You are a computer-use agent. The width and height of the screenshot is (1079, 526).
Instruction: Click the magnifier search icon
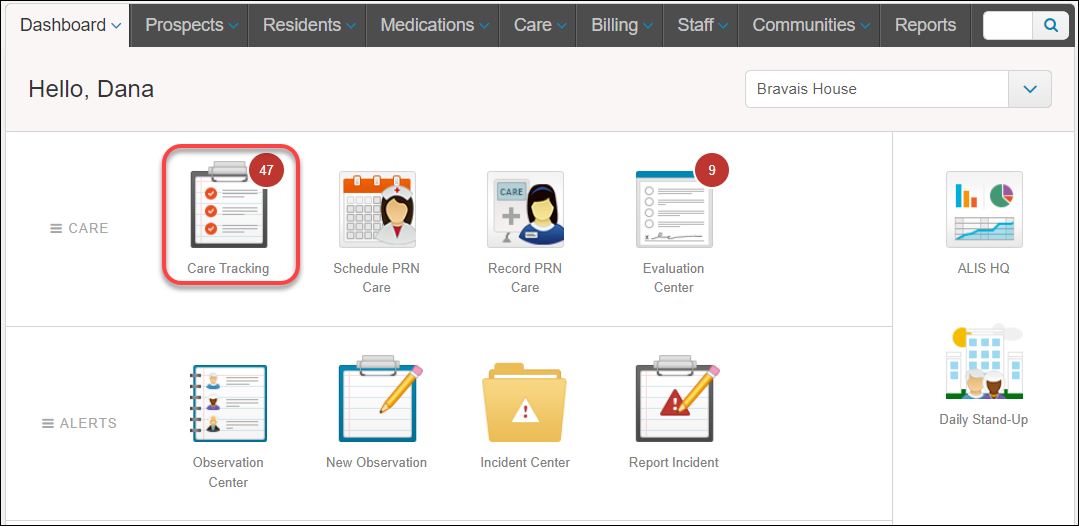click(1051, 25)
